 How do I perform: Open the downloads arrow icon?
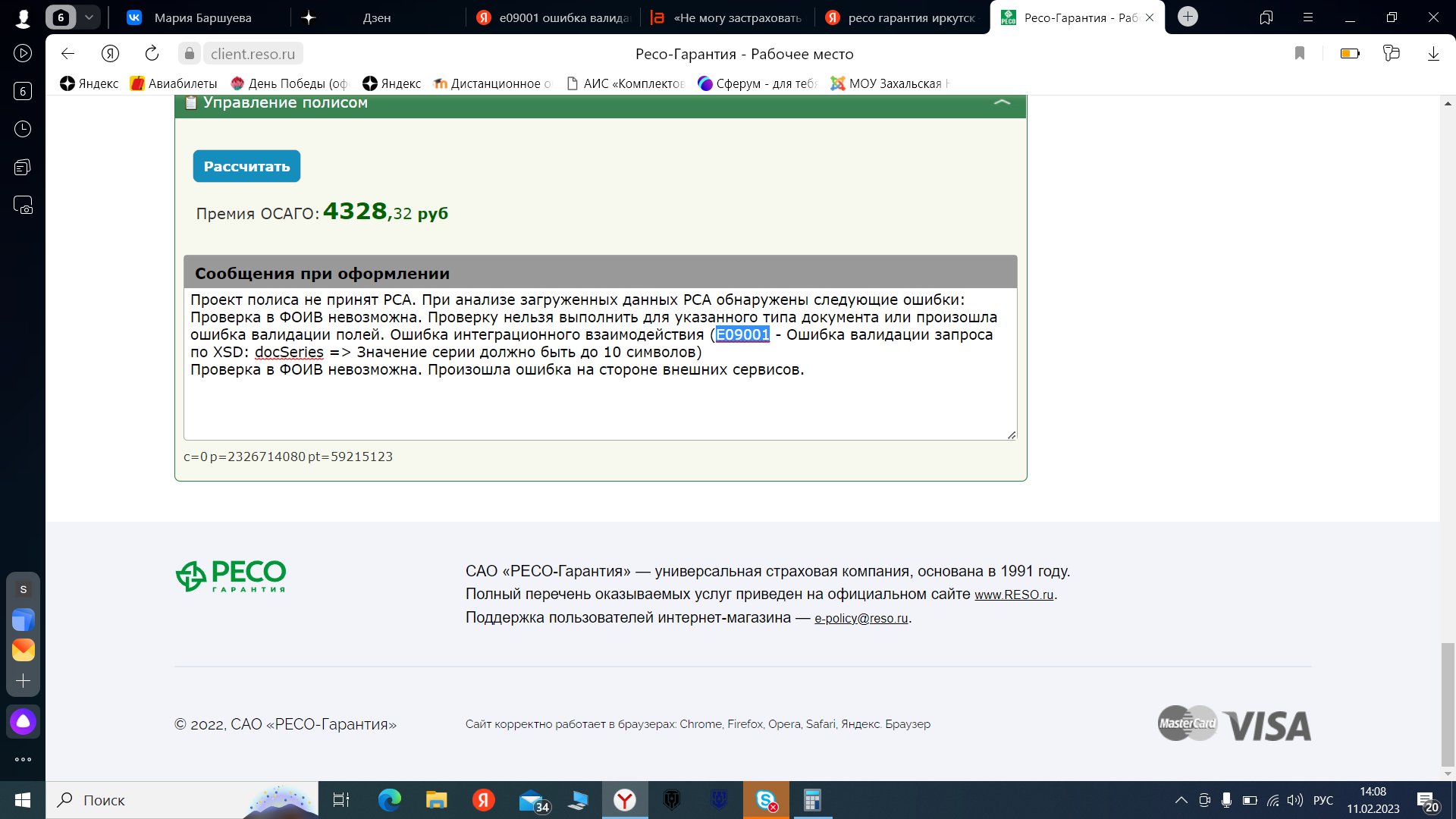(1433, 53)
